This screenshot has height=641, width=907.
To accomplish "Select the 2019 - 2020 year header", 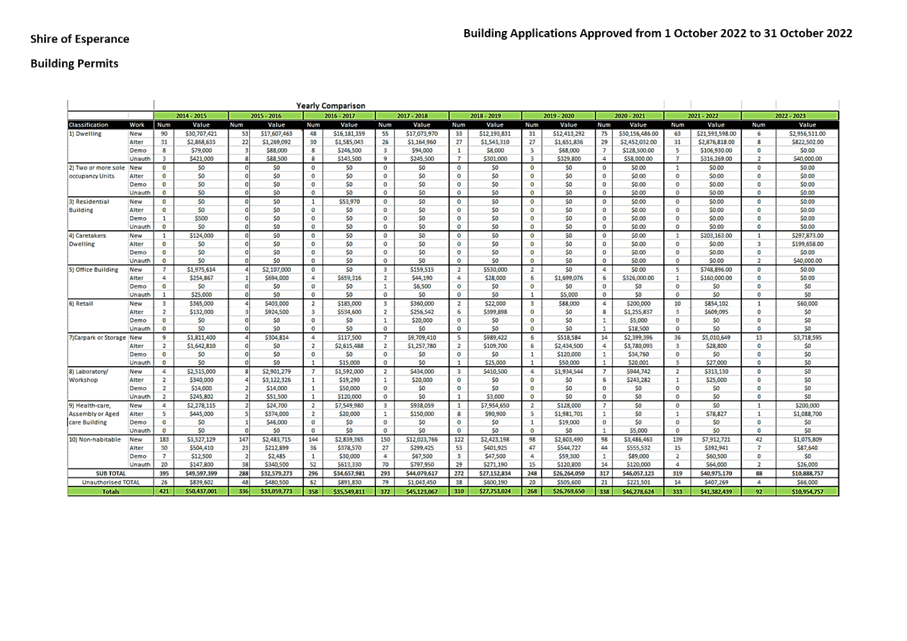I will pos(559,116).
